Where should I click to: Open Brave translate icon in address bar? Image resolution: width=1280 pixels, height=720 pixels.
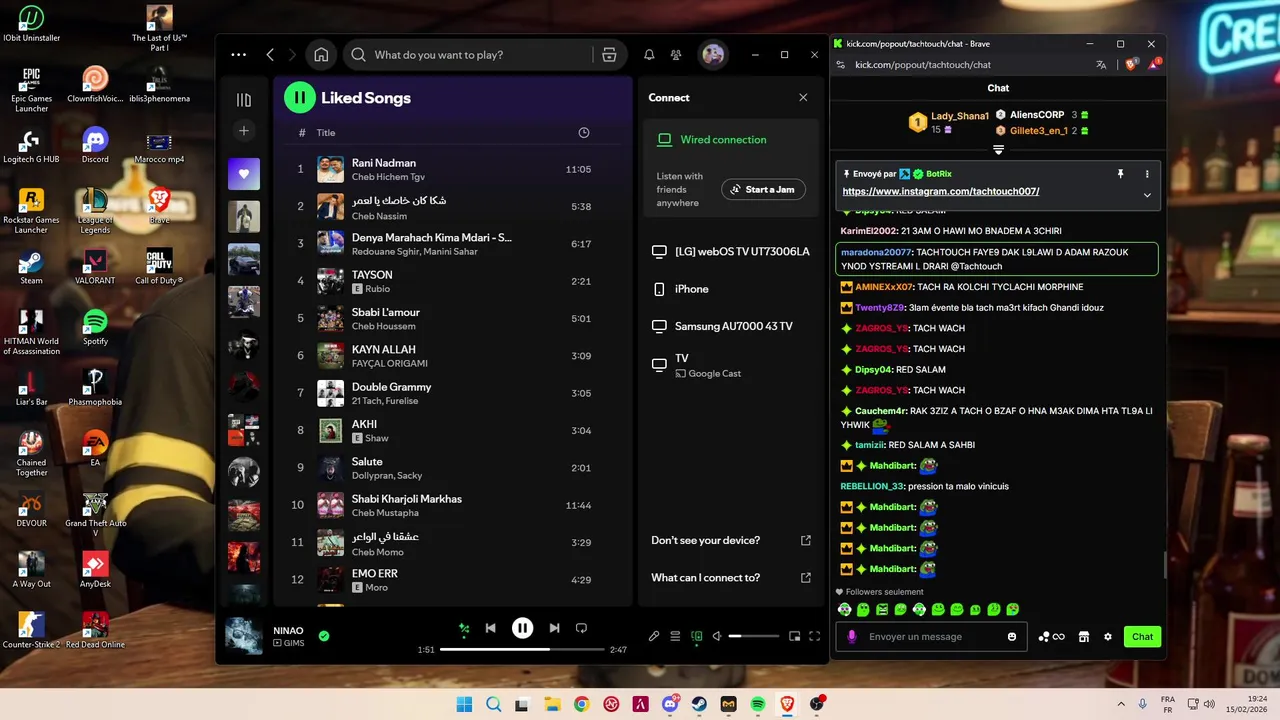tap(1101, 65)
